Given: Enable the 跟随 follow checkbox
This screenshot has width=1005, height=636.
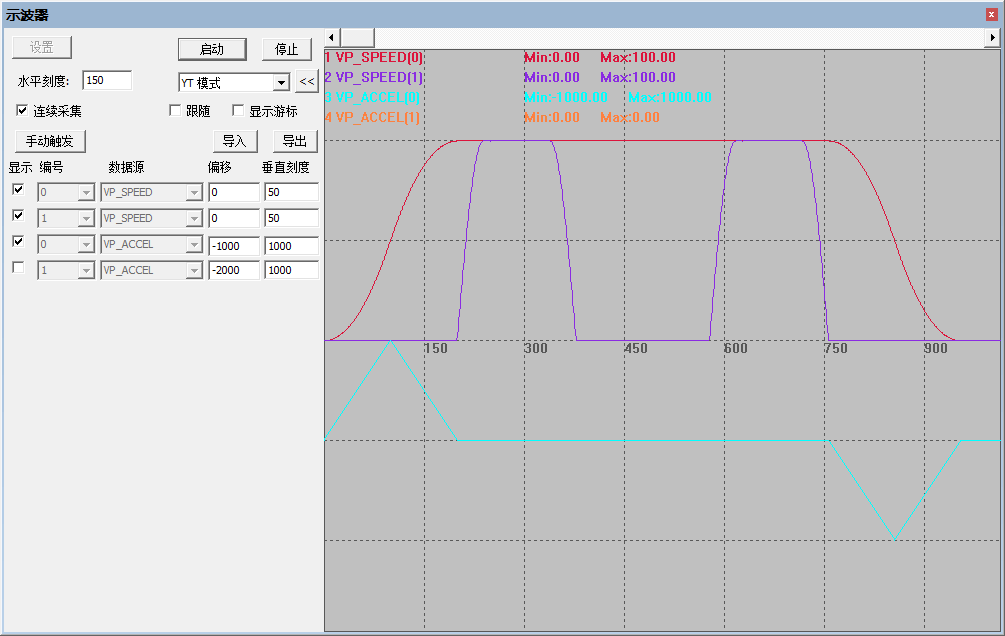Looking at the screenshot, I should point(176,111).
